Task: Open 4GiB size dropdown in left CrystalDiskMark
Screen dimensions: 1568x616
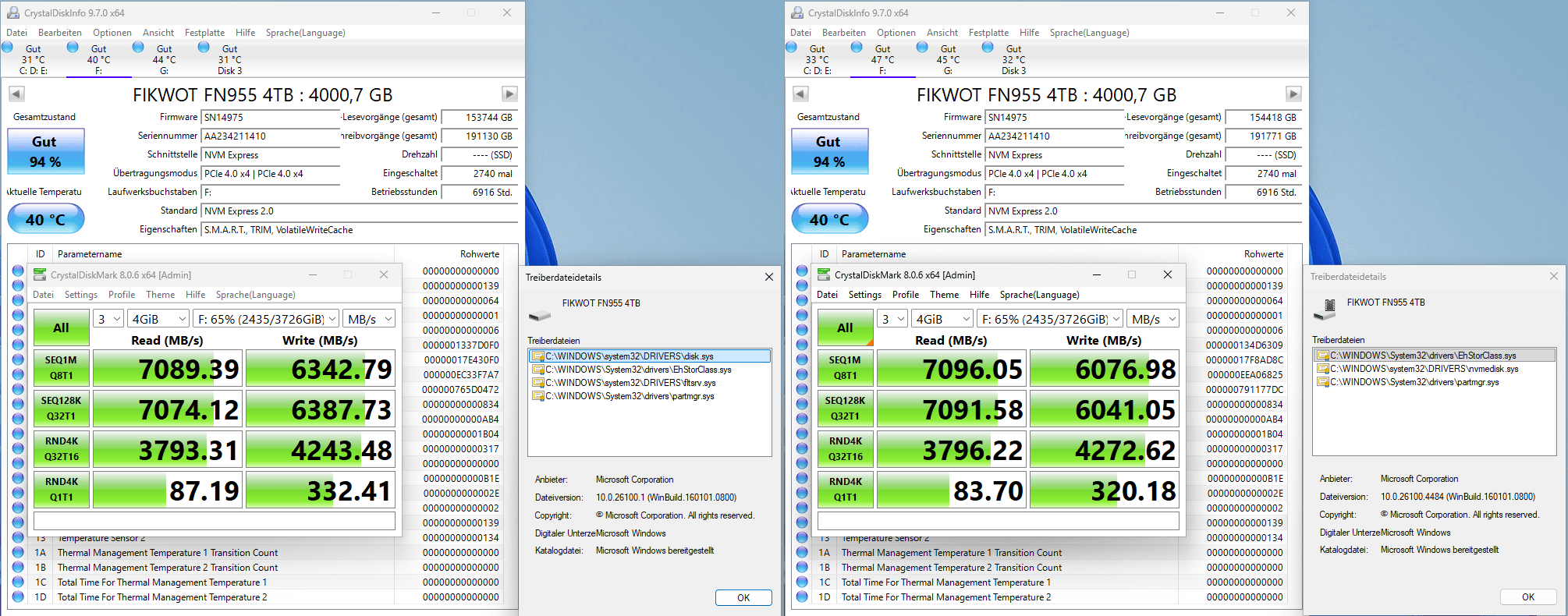Action: tap(158, 319)
